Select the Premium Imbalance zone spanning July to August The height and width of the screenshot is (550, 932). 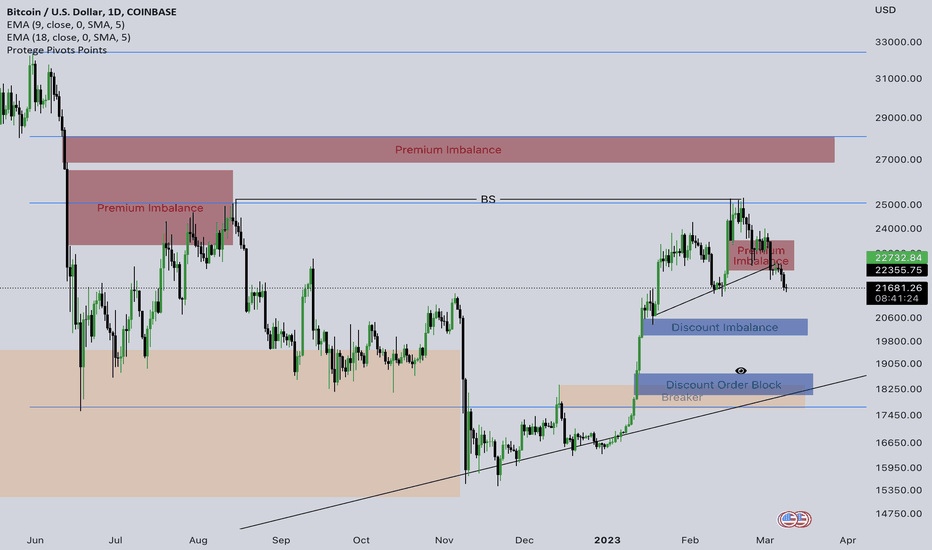click(x=150, y=208)
